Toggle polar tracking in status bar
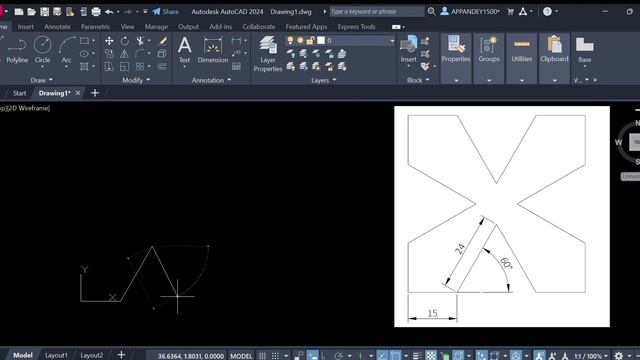The width and height of the screenshot is (640, 360). coord(338,356)
